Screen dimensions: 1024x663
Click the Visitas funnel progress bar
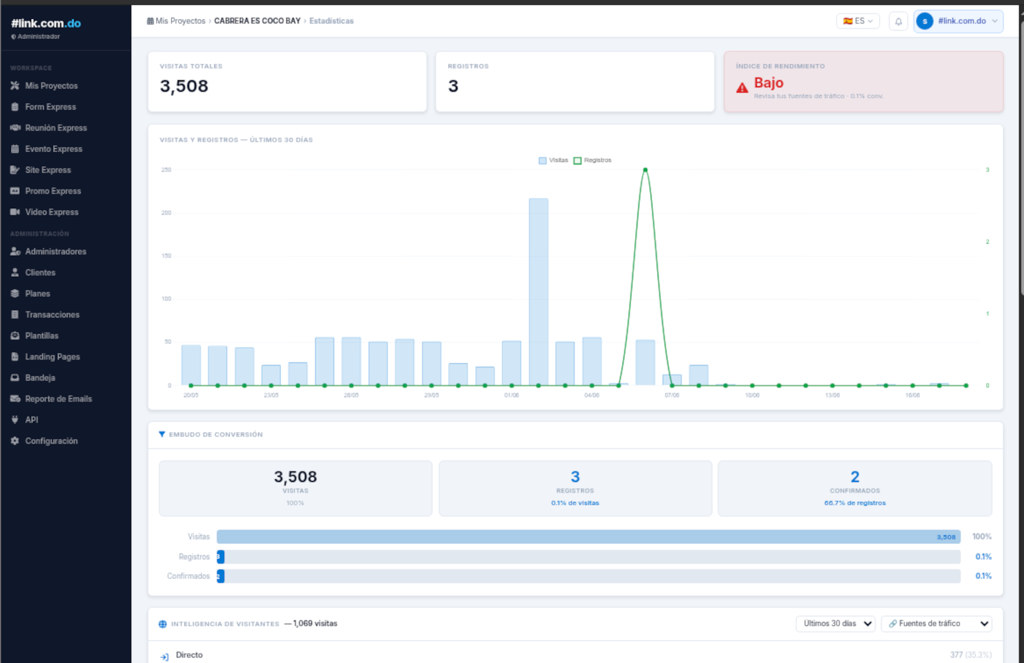point(588,537)
